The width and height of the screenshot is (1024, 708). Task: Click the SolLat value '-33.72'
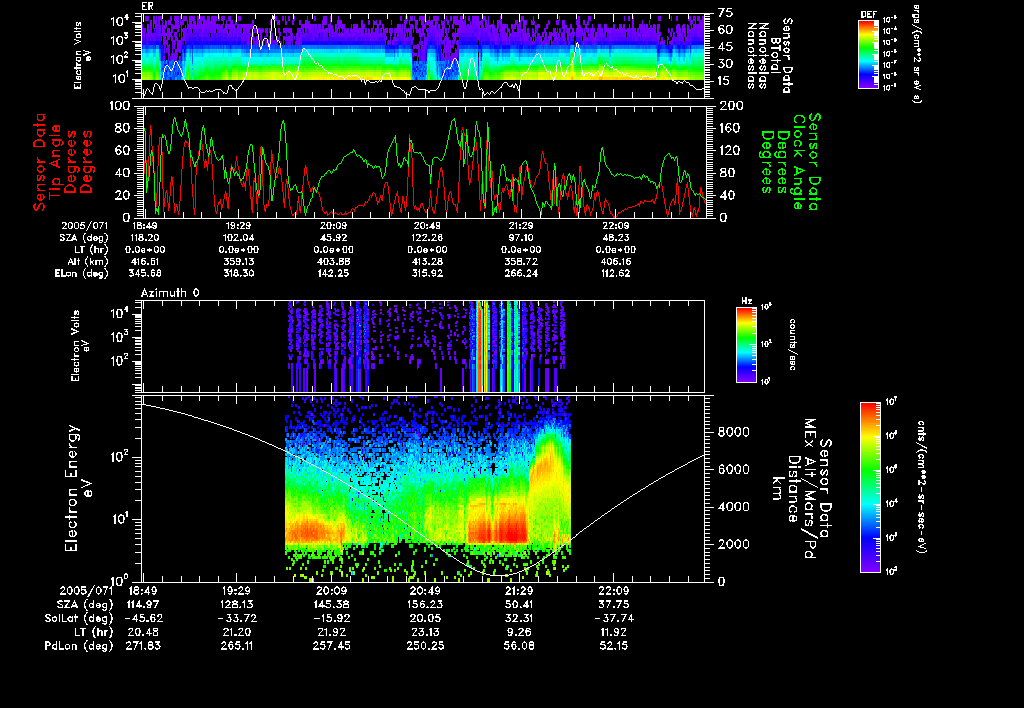(x=236, y=619)
